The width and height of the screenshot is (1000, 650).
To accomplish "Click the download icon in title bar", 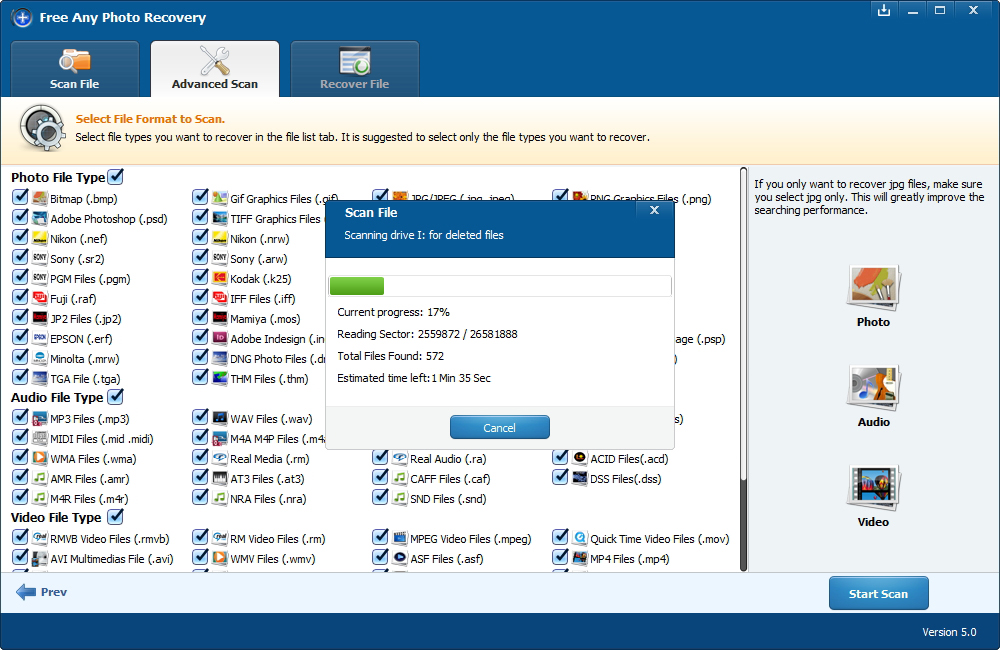I will [x=884, y=10].
